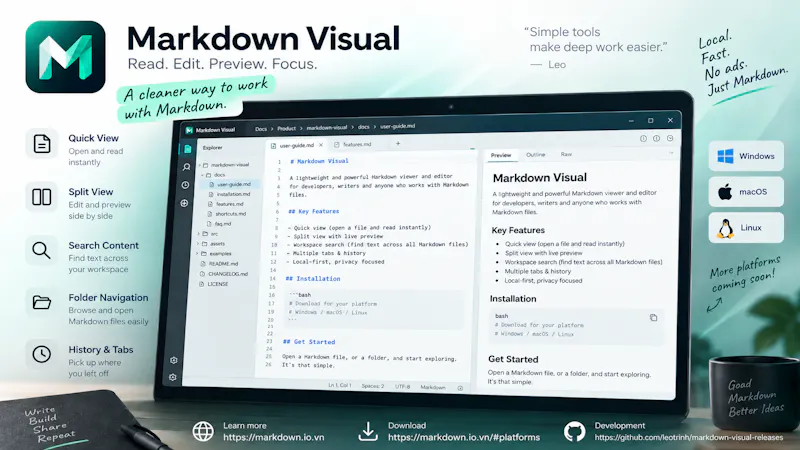This screenshot has height=450, width=800.
Task: Click the History & Tabs clock icon
Action: coord(42,355)
